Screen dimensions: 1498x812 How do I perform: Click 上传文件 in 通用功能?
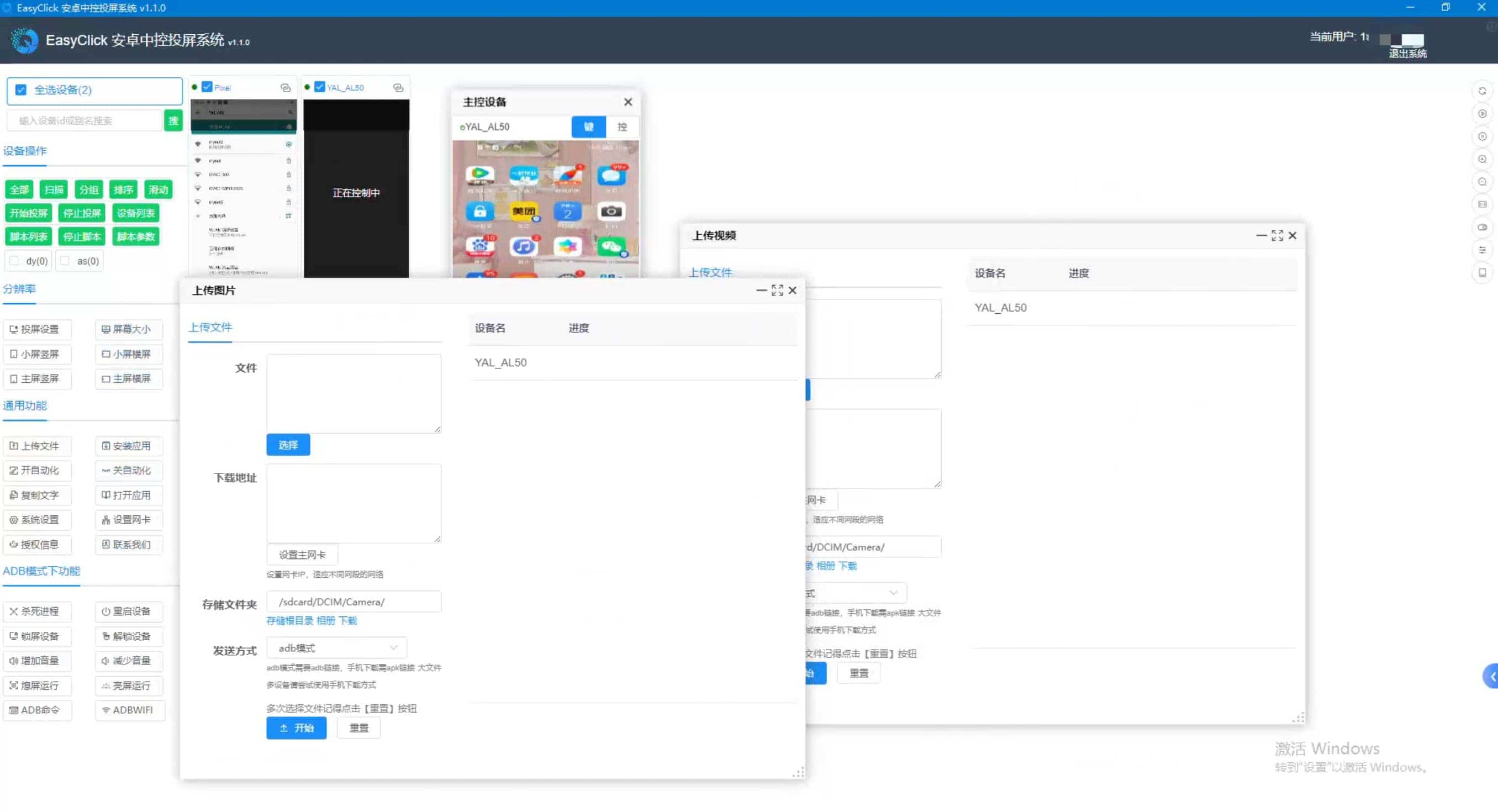[x=36, y=446]
